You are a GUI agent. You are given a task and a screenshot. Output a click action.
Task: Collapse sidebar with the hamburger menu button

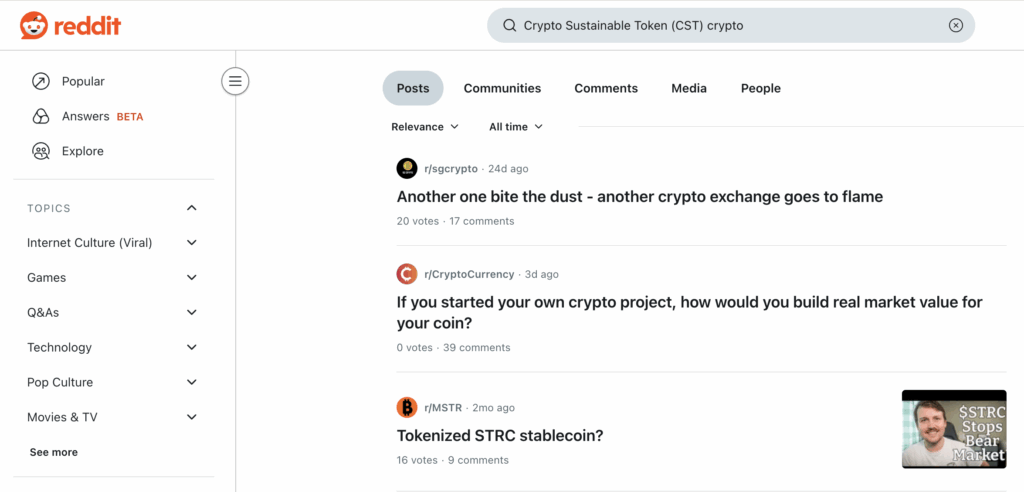click(235, 81)
